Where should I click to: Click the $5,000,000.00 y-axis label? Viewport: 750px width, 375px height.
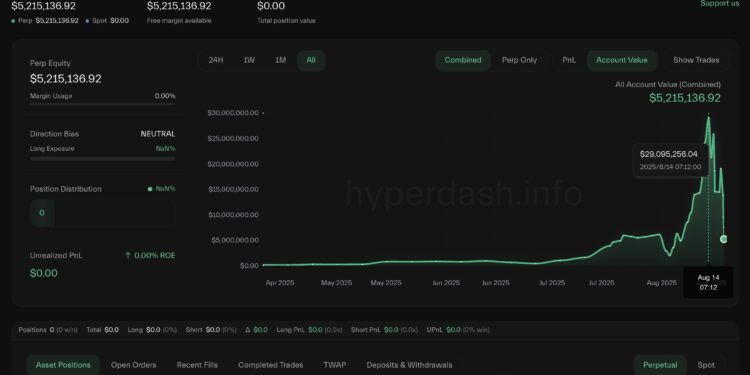pyautogui.click(x=235, y=240)
